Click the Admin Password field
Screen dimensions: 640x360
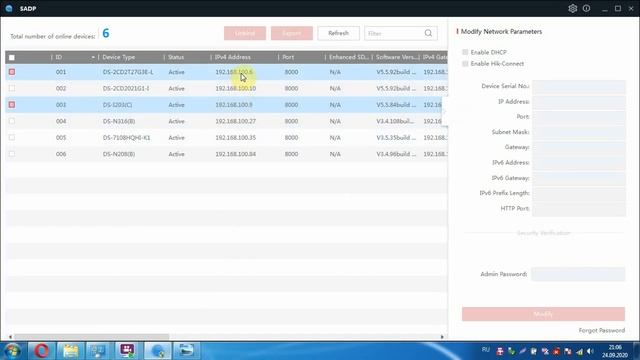pos(578,274)
